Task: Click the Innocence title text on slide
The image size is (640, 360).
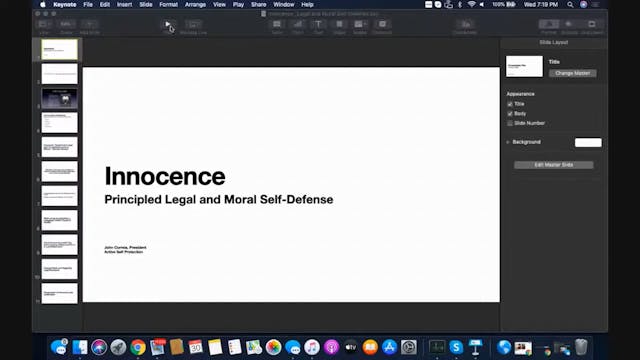Action: [x=165, y=176]
